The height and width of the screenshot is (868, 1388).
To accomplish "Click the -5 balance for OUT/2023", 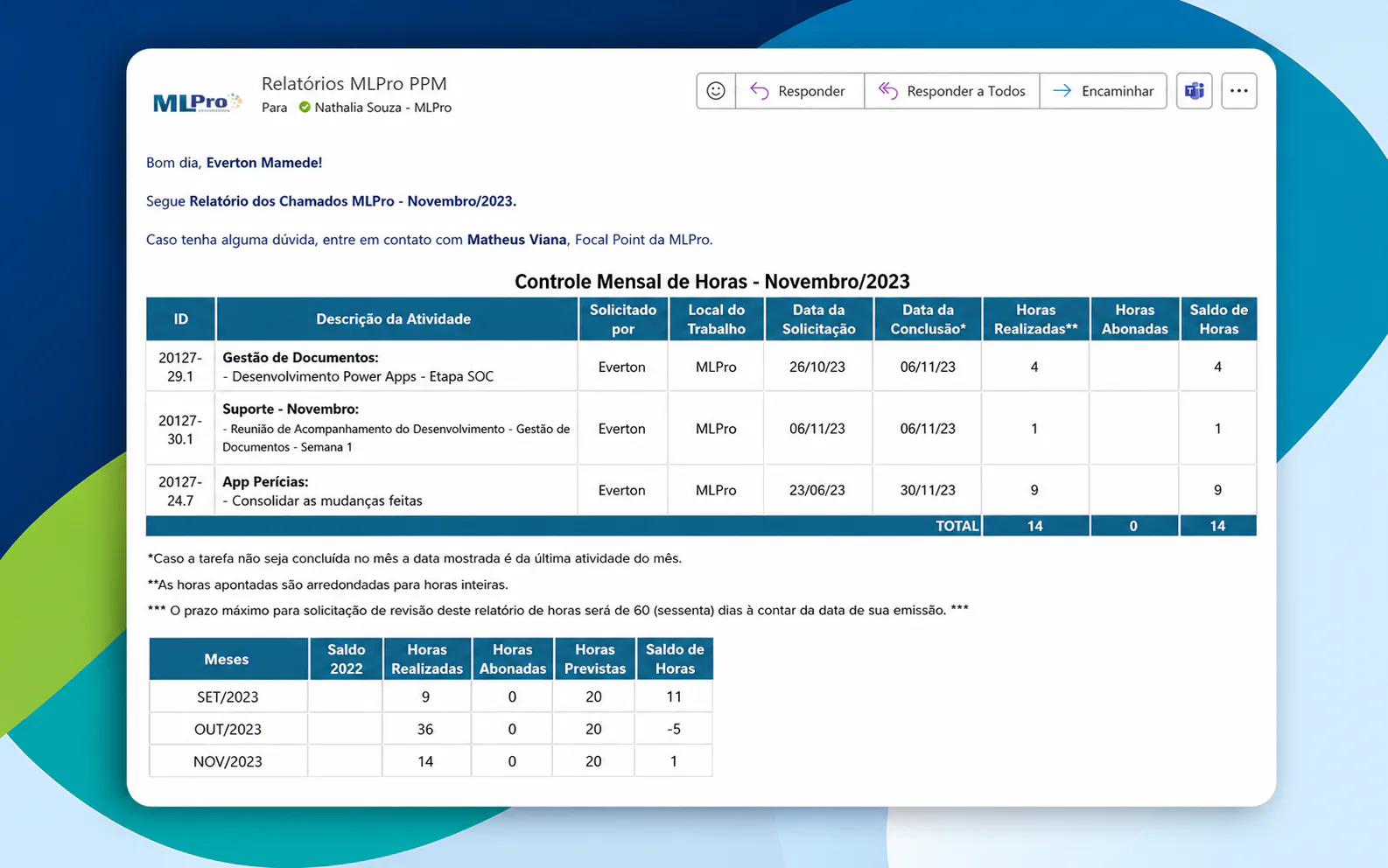I will tap(674, 730).
